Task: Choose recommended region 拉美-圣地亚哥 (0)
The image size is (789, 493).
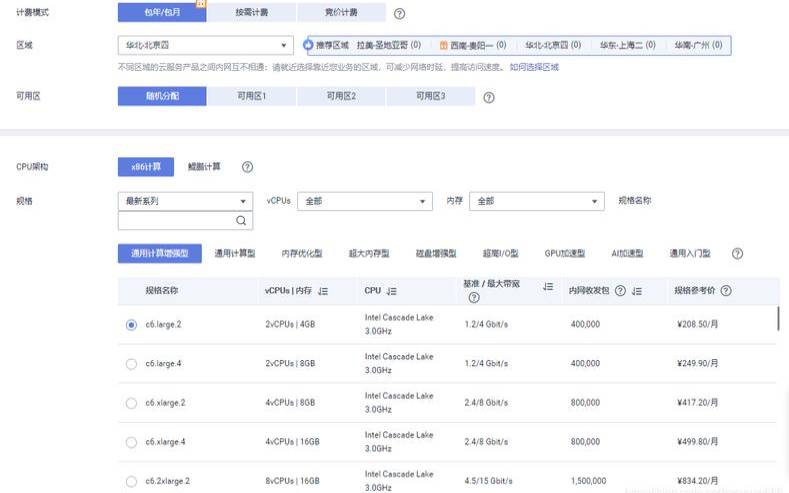Action: click(x=388, y=45)
